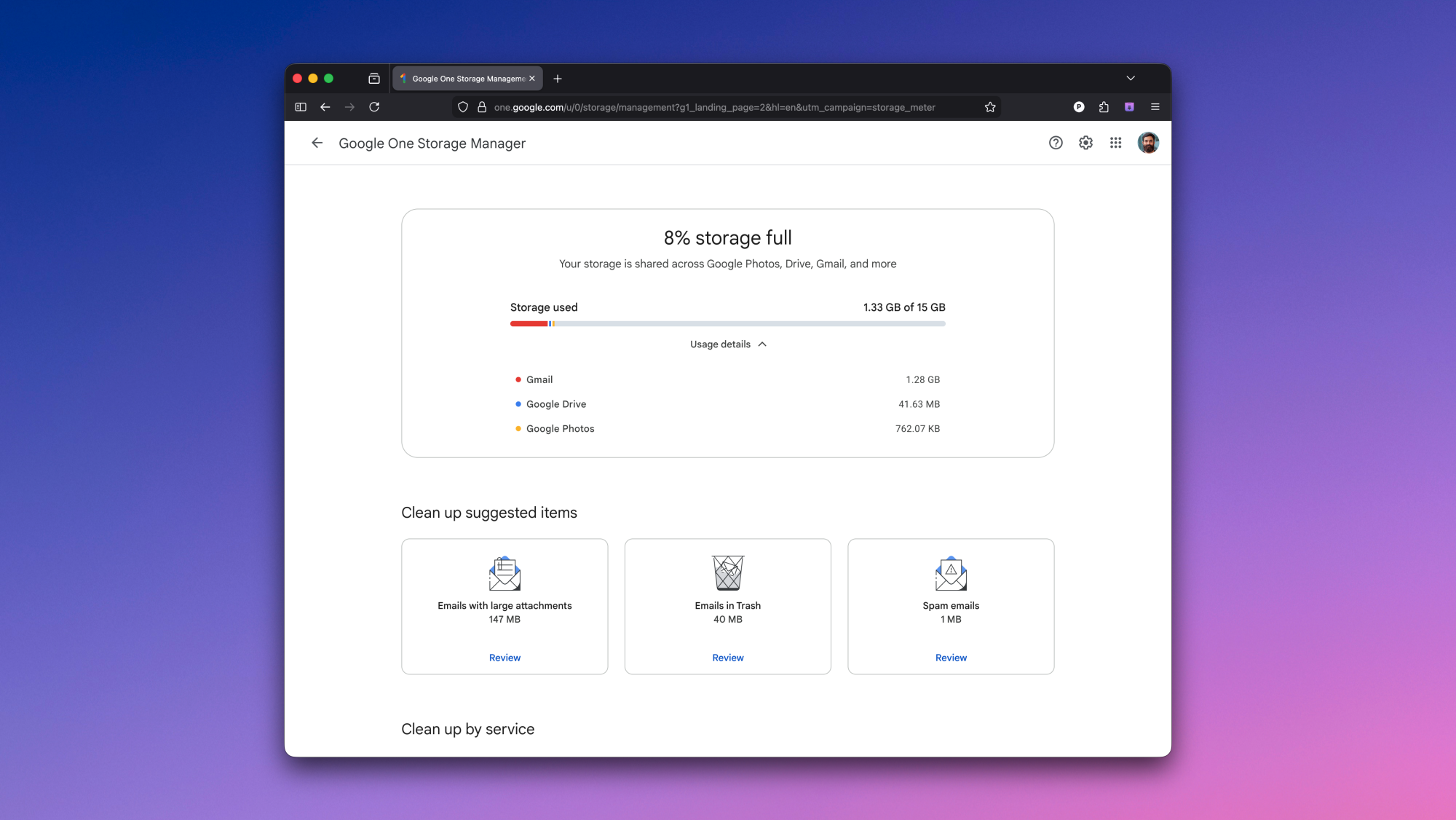Collapse the Usage details section

click(x=727, y=344)
